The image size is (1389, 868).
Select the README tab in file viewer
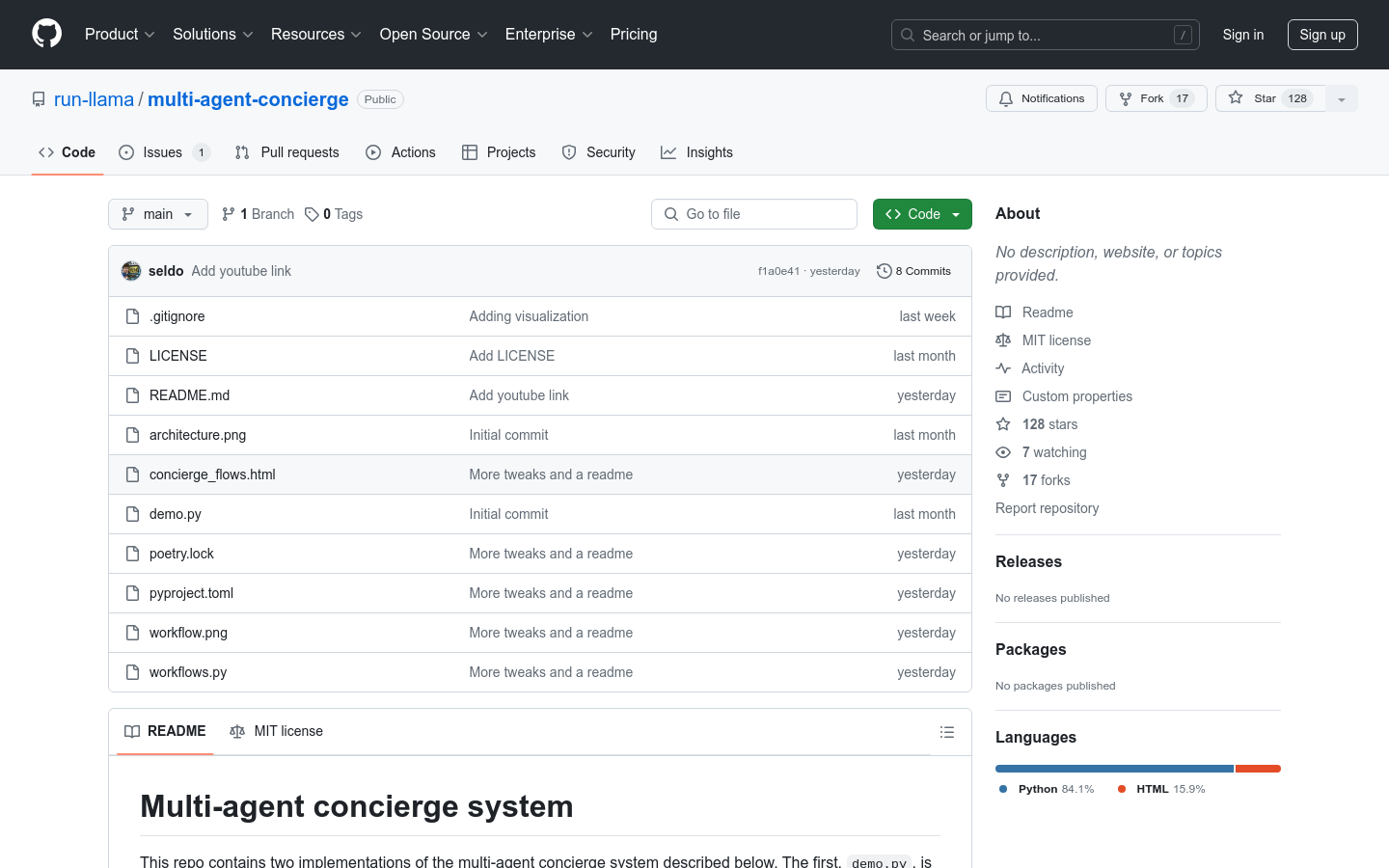[165, 732]
